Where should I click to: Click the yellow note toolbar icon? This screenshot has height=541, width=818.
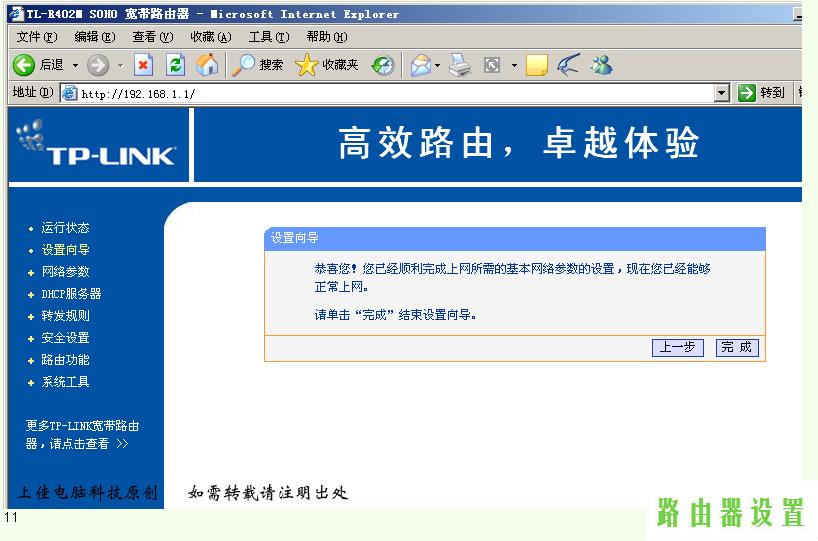coord(536,65)
